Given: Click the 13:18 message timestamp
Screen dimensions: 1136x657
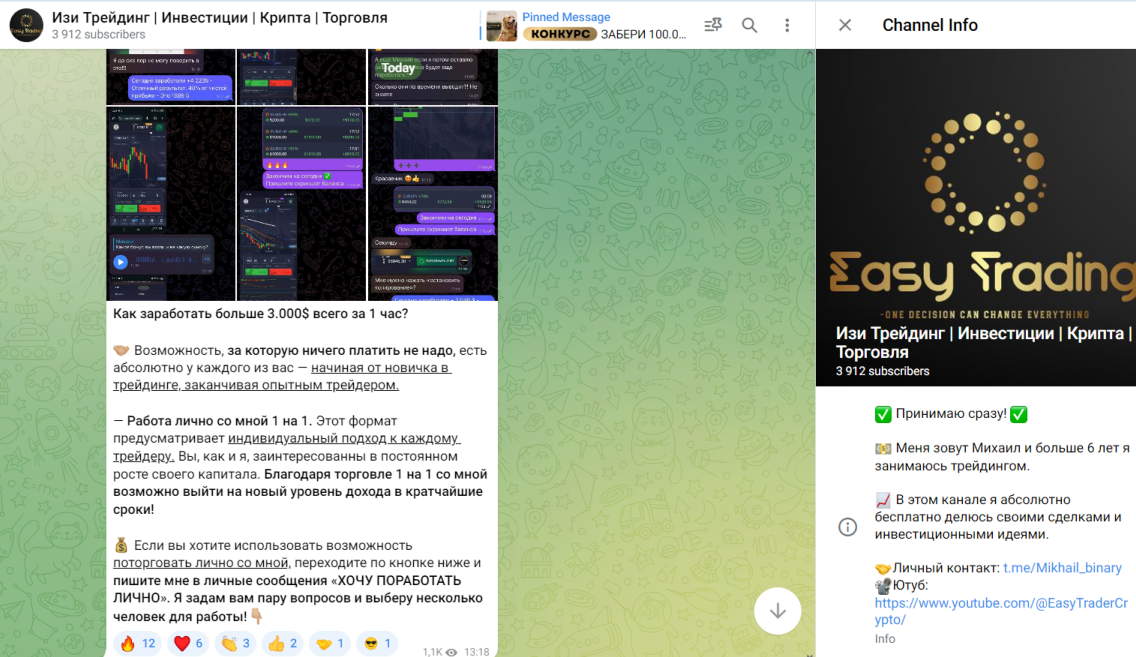Looking at the screenshot, I should click(476, 652).
